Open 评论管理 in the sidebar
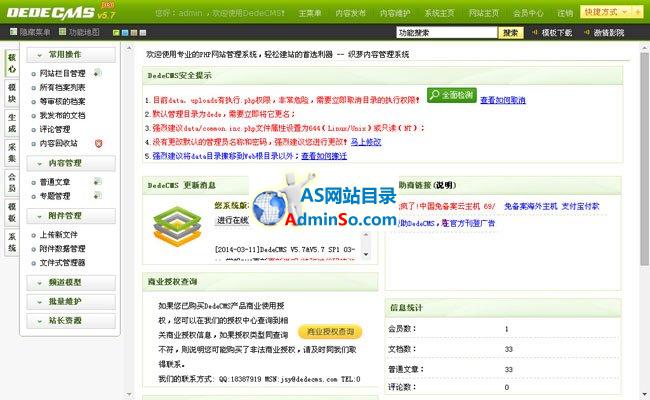 55,129
